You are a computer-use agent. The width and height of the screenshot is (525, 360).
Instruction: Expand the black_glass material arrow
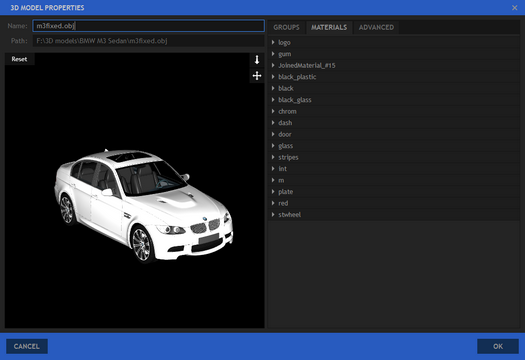(x=273, y=99)
